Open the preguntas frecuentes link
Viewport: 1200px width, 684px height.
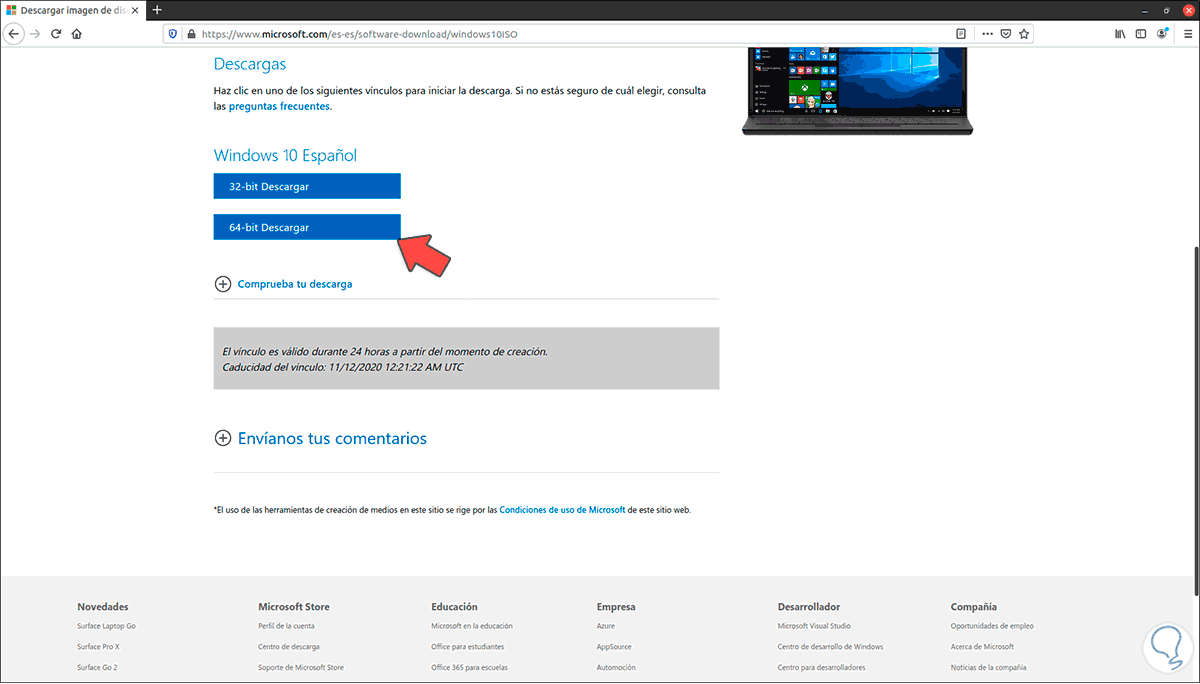279,105
